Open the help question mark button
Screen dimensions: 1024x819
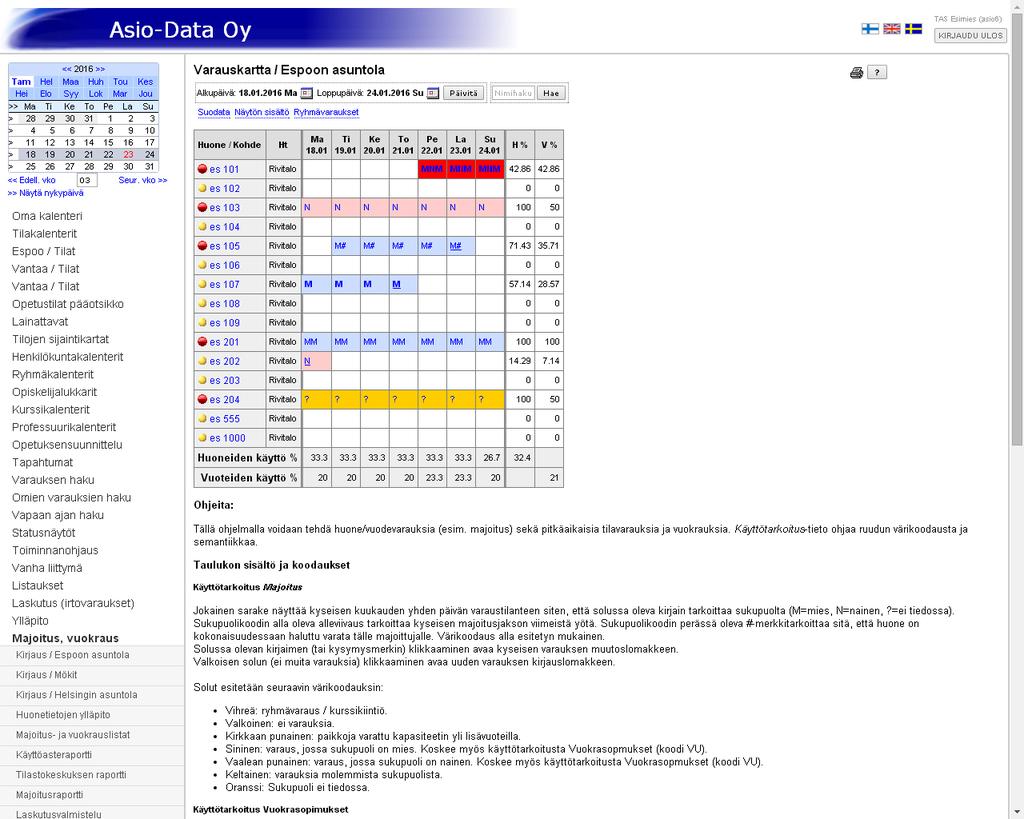coord(877,72)
